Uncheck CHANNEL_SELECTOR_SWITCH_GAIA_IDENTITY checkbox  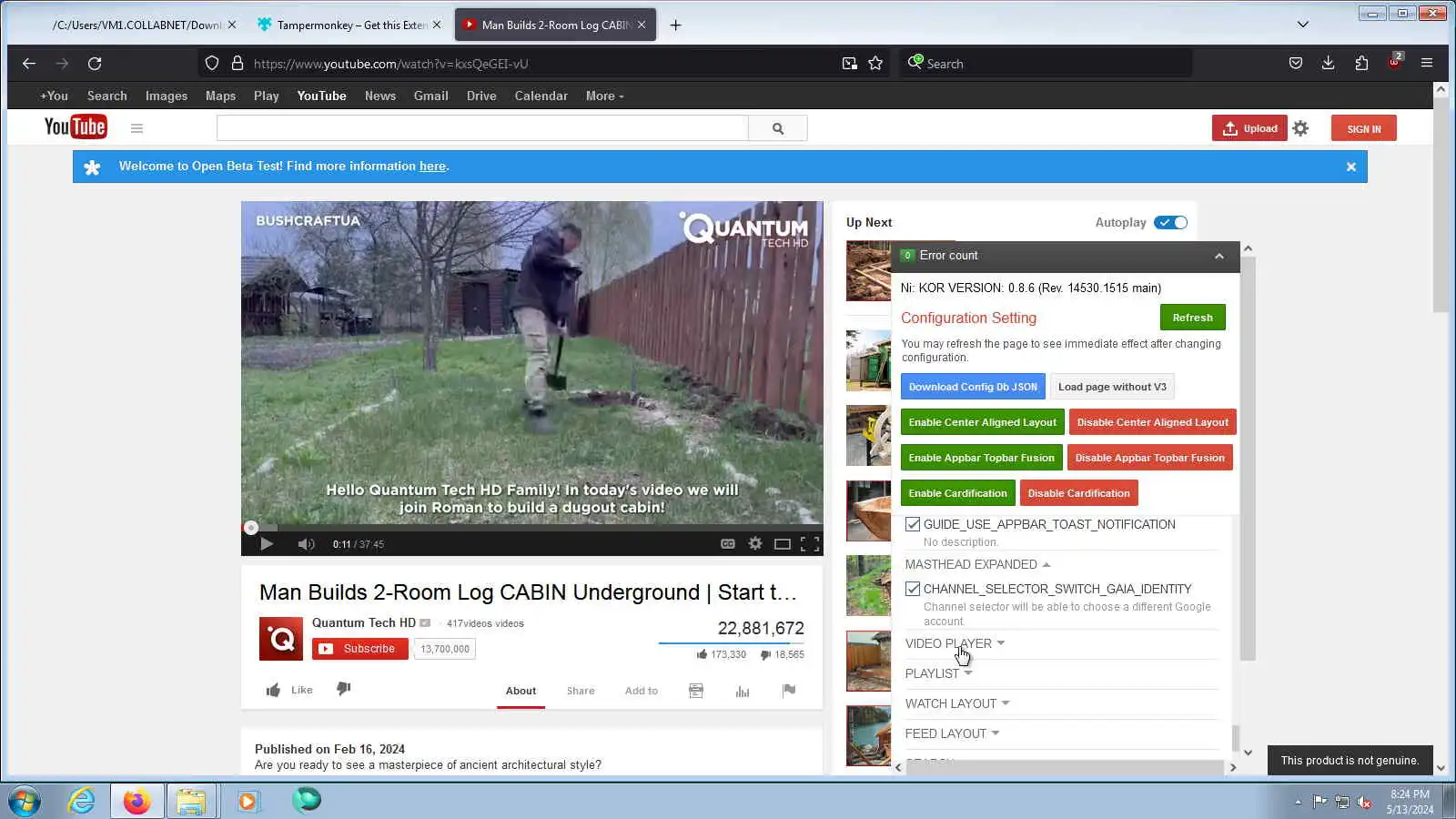(x=913, y=589)
